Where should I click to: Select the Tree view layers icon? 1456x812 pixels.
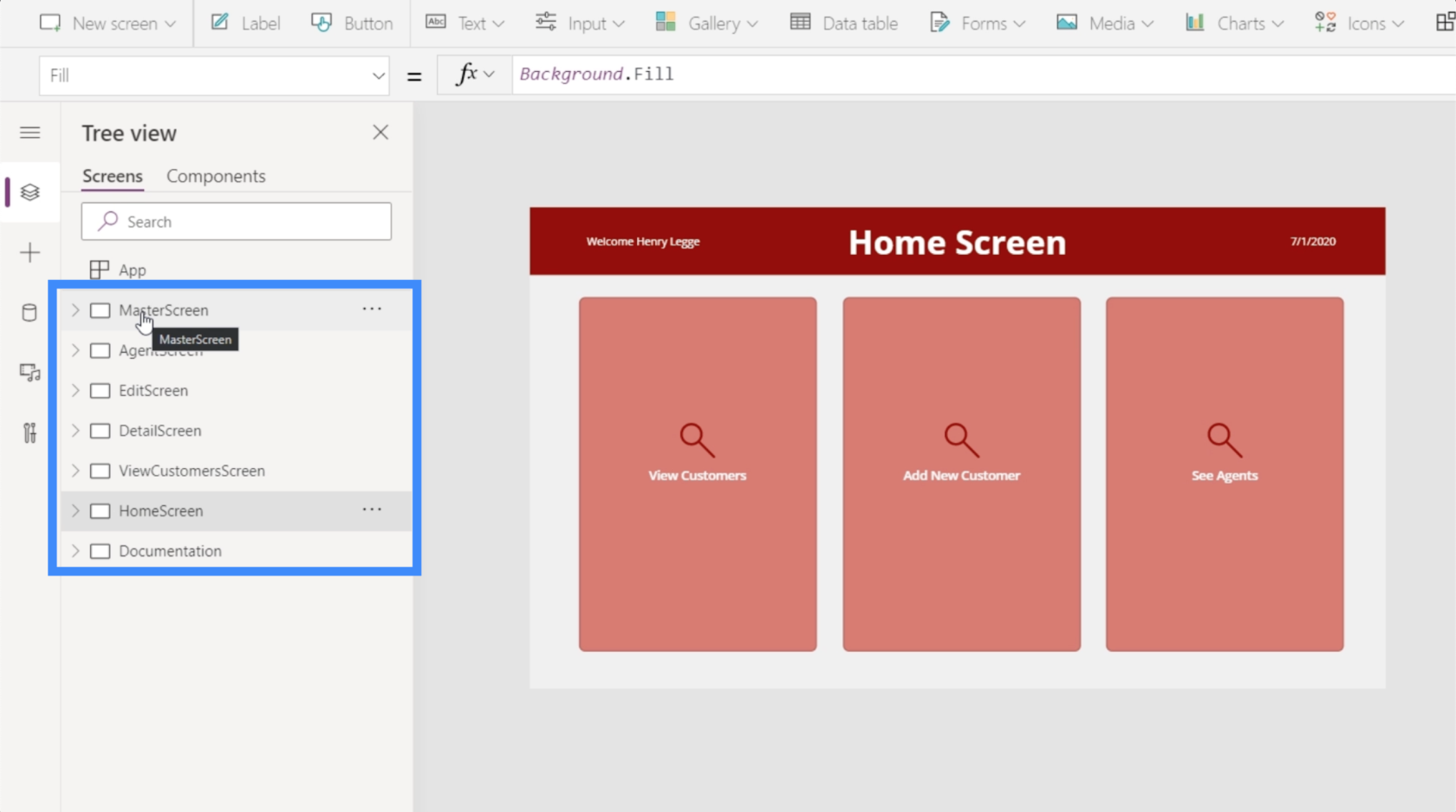point(30,192)
